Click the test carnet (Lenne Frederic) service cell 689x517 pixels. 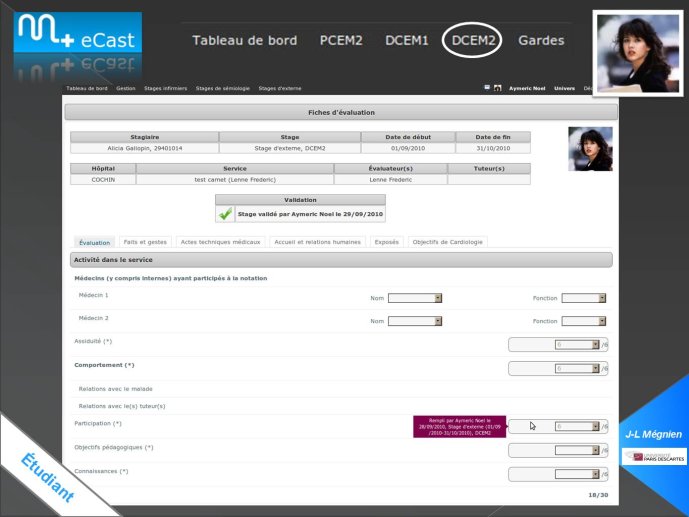pos(235,180)
